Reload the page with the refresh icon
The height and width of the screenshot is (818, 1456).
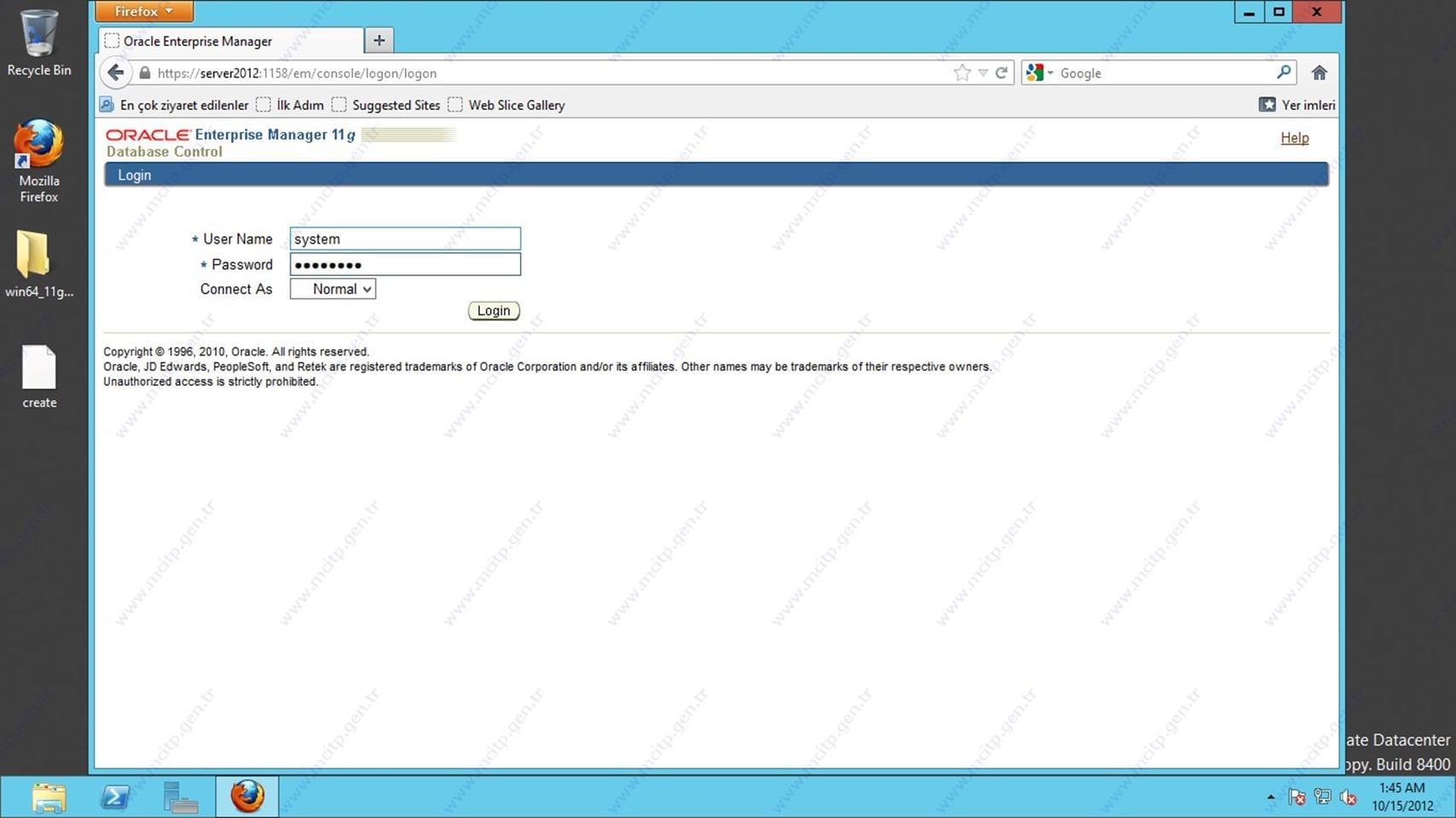(1002, 72)
